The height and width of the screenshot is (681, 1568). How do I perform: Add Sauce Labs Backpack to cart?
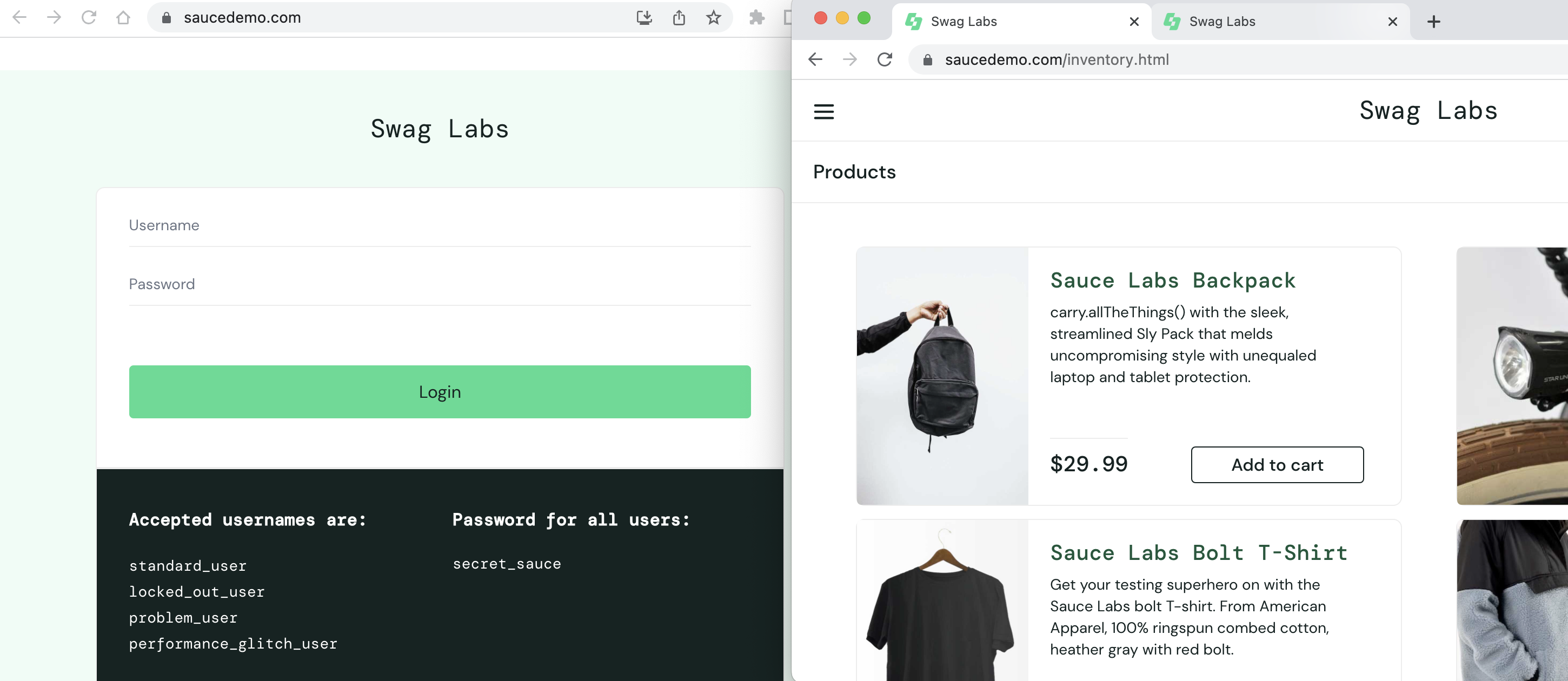1277,464
